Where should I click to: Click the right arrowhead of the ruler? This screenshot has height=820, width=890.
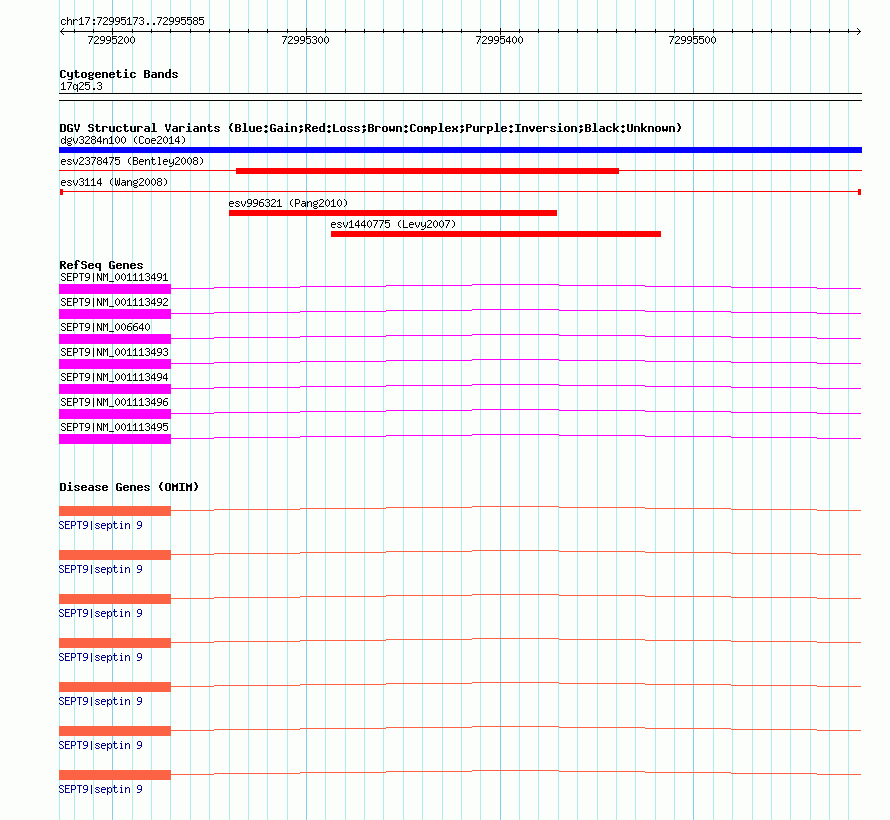(858, 32)
